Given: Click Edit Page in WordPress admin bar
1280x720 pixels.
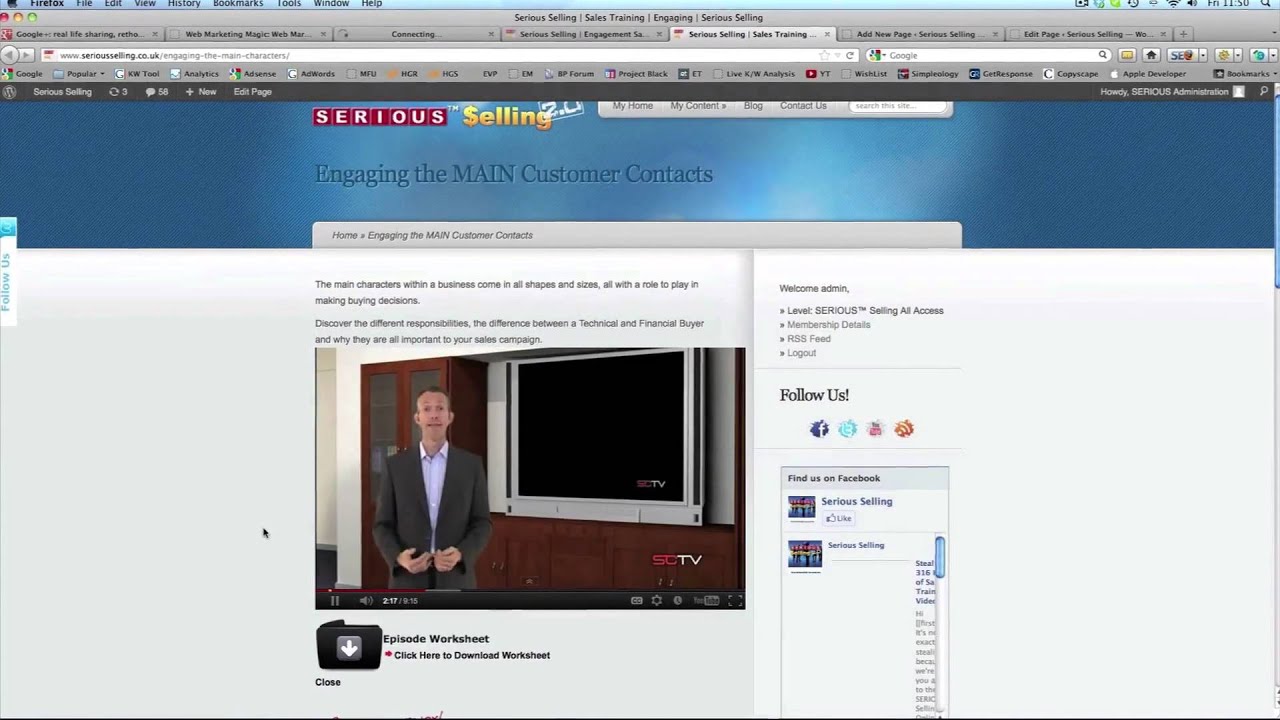Looking at the screenshot, I should pos(252,91).
